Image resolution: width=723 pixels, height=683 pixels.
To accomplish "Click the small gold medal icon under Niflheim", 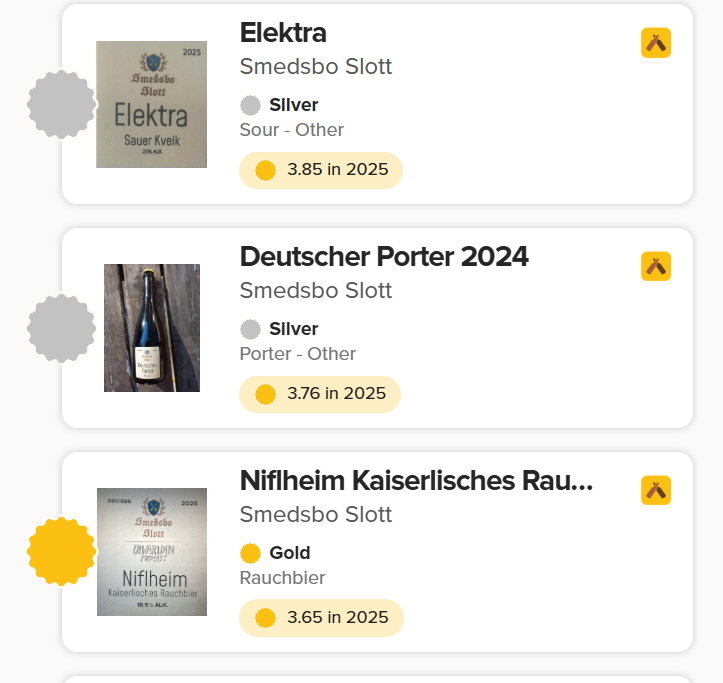I will click(250, 553).
